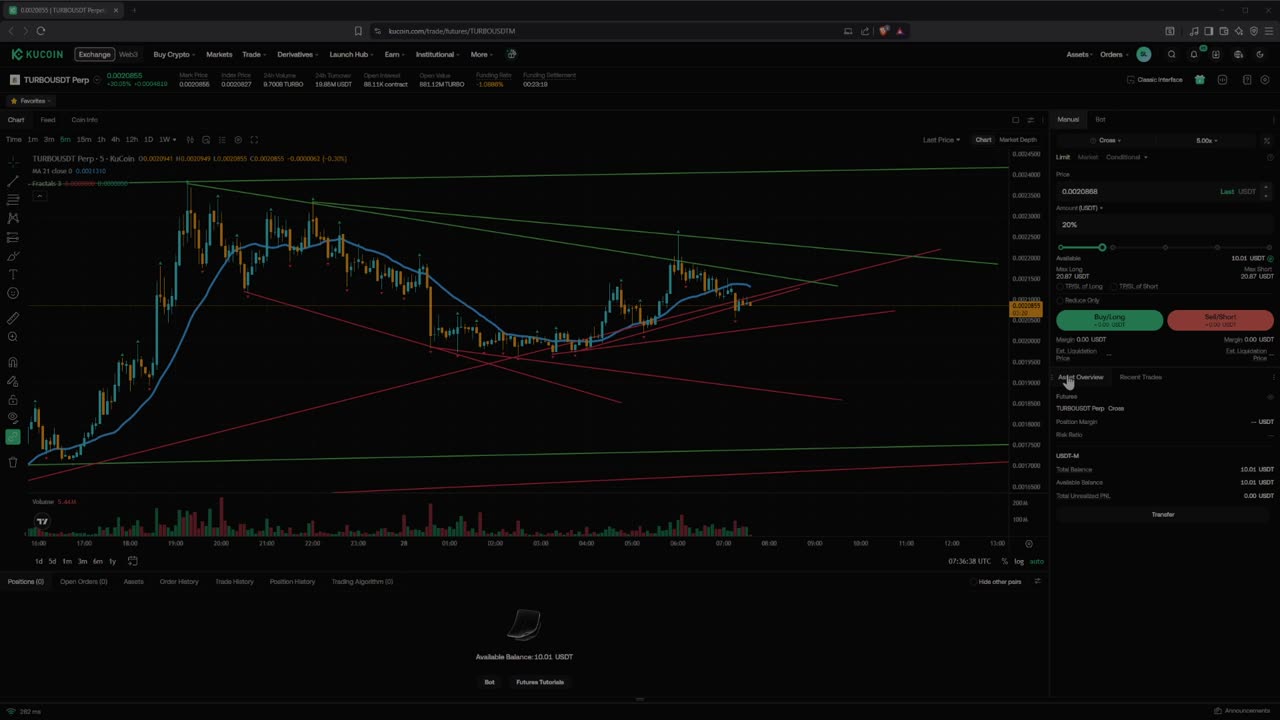Viewport: 1280px width, 720px height.
Task: Click the Sell/Short button
Action: click(1220, 320)
